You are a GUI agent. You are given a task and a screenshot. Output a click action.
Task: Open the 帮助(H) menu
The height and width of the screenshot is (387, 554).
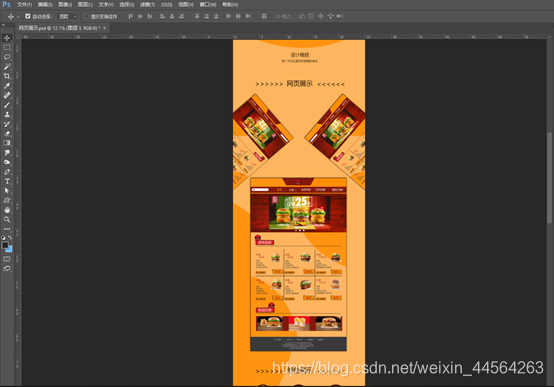(230, 5)
